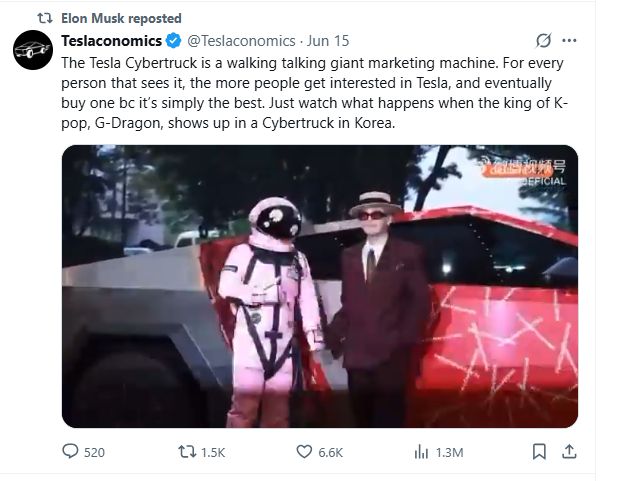Click the Grok icon beside the post menu

544,41
